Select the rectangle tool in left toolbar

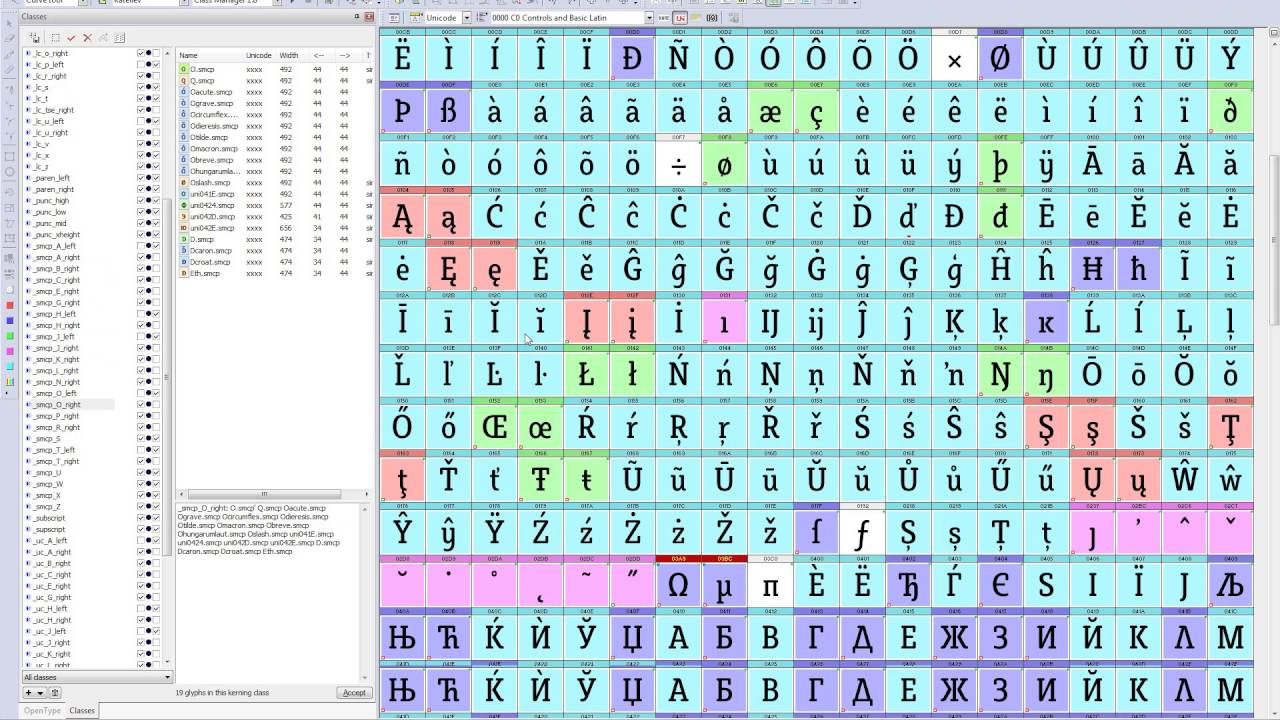(10, 157)
